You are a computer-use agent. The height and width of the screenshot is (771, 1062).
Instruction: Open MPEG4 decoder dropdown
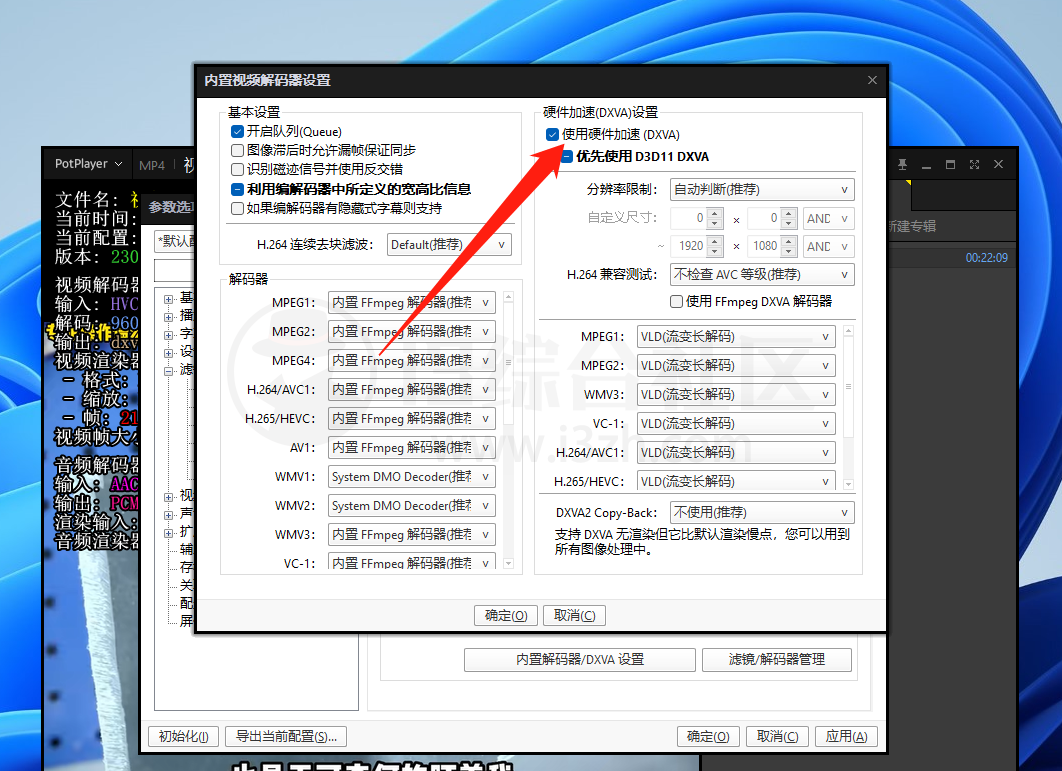pos(411,360)
